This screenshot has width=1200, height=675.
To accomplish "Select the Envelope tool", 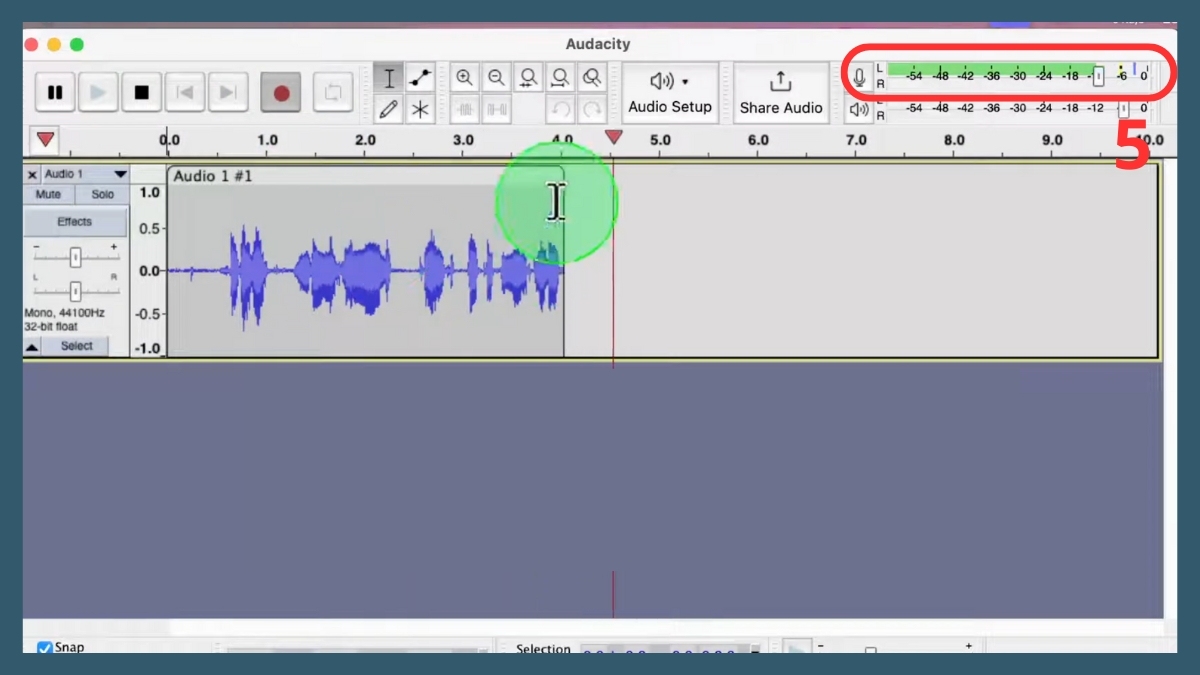I will pos(420,78).
